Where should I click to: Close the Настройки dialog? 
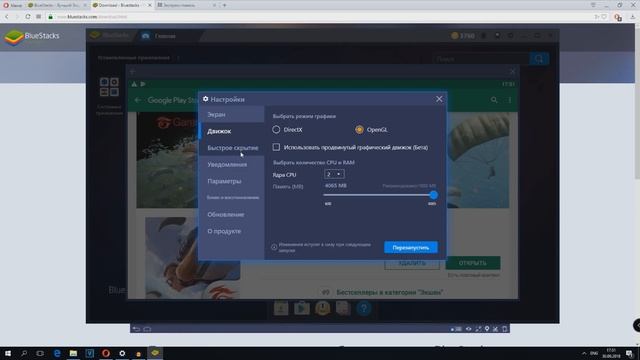(439, 99)
